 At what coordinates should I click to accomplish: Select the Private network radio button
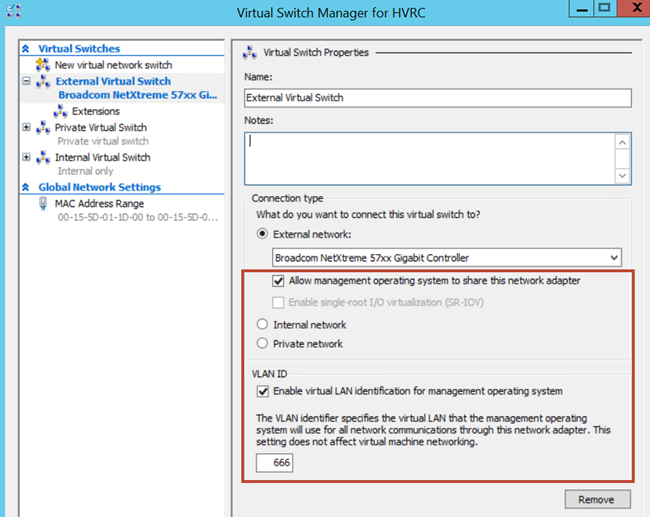(262, 343)
